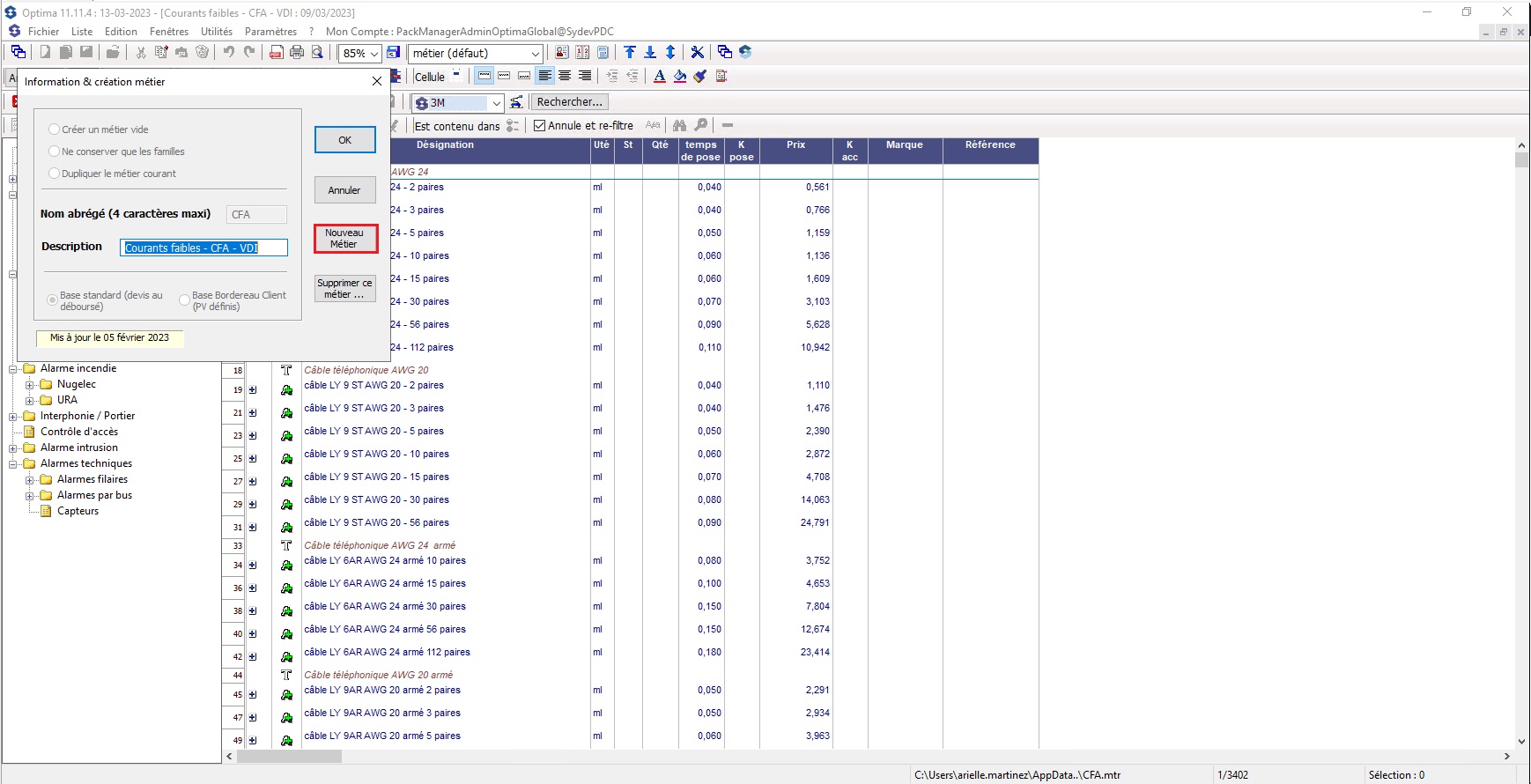Click the 'Nom abrégé' field containing CFA

point(256,215)
